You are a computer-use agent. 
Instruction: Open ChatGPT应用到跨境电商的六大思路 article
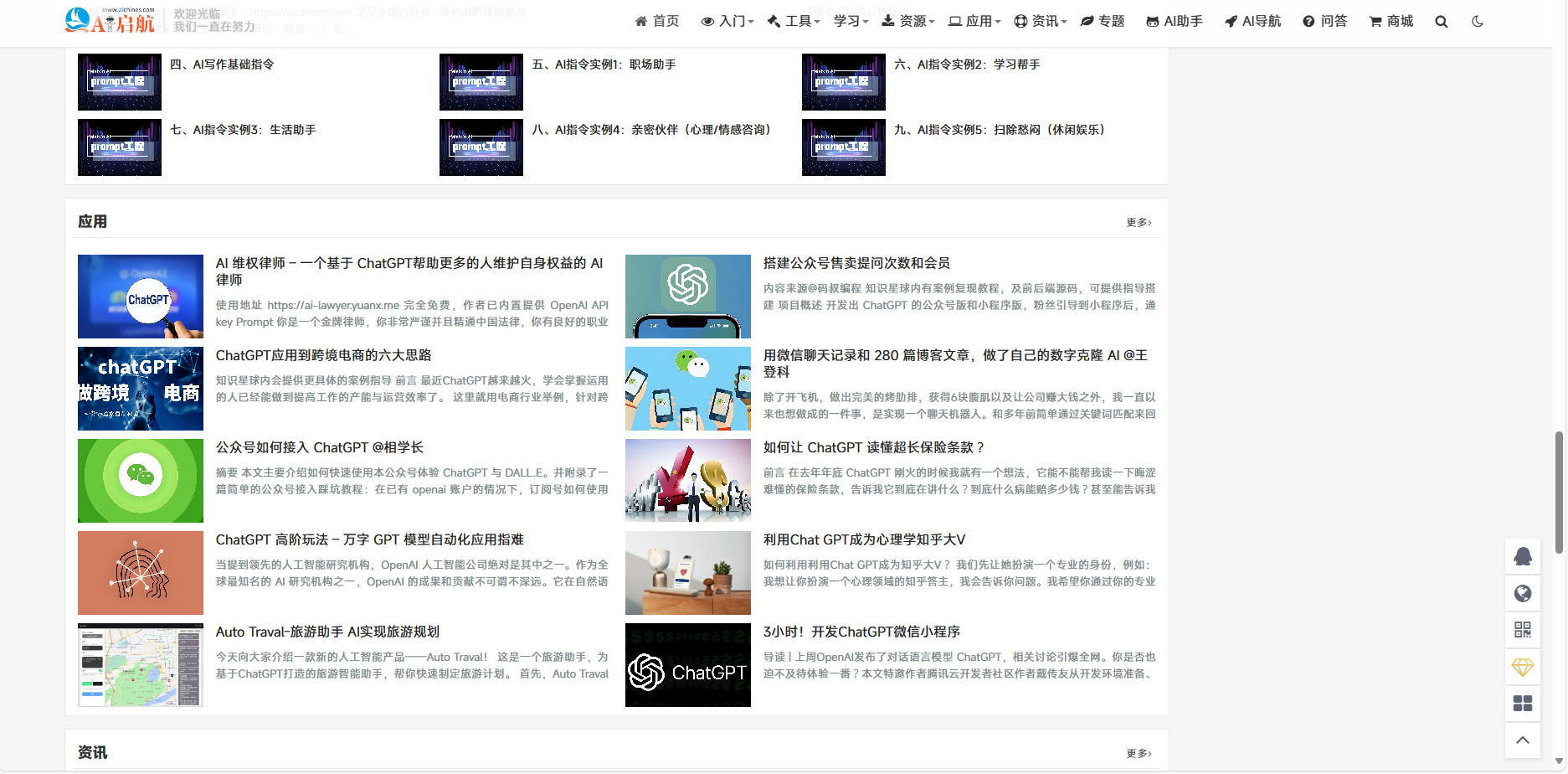coord(324,355)
